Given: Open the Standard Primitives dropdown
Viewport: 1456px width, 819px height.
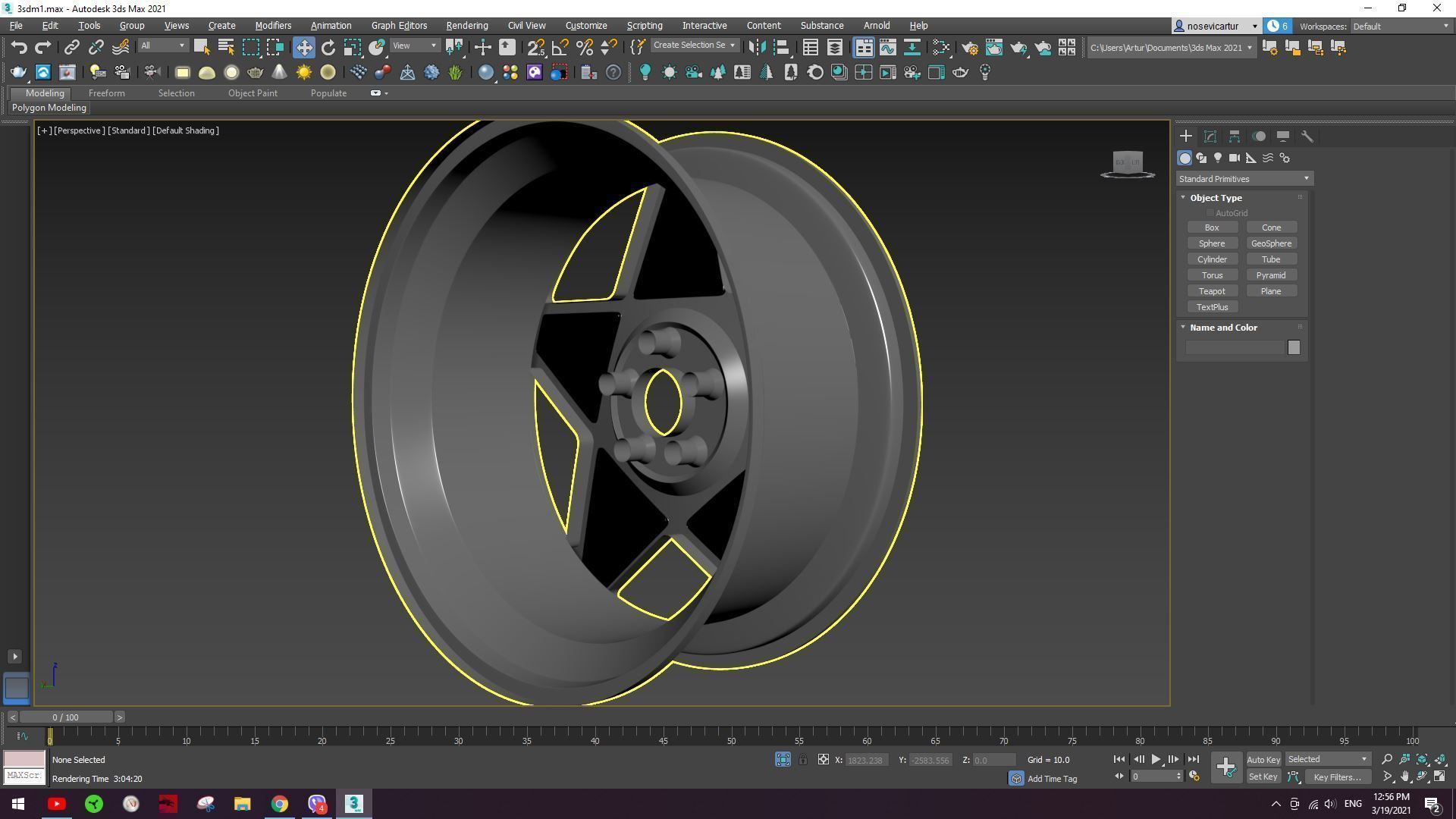Looking at the screenshot, I should (x=1244, y=179).
